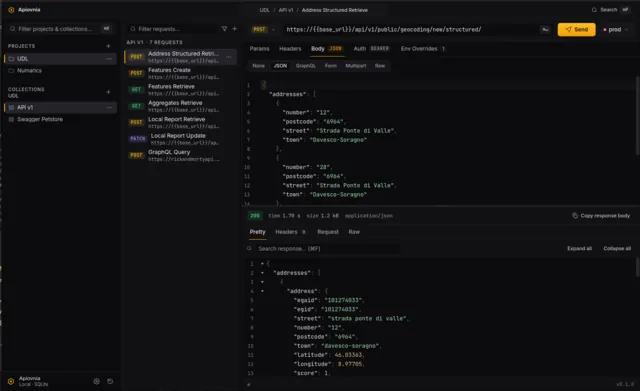Switch to the response Request tab
Screen dimensions: 640x391
328,232
